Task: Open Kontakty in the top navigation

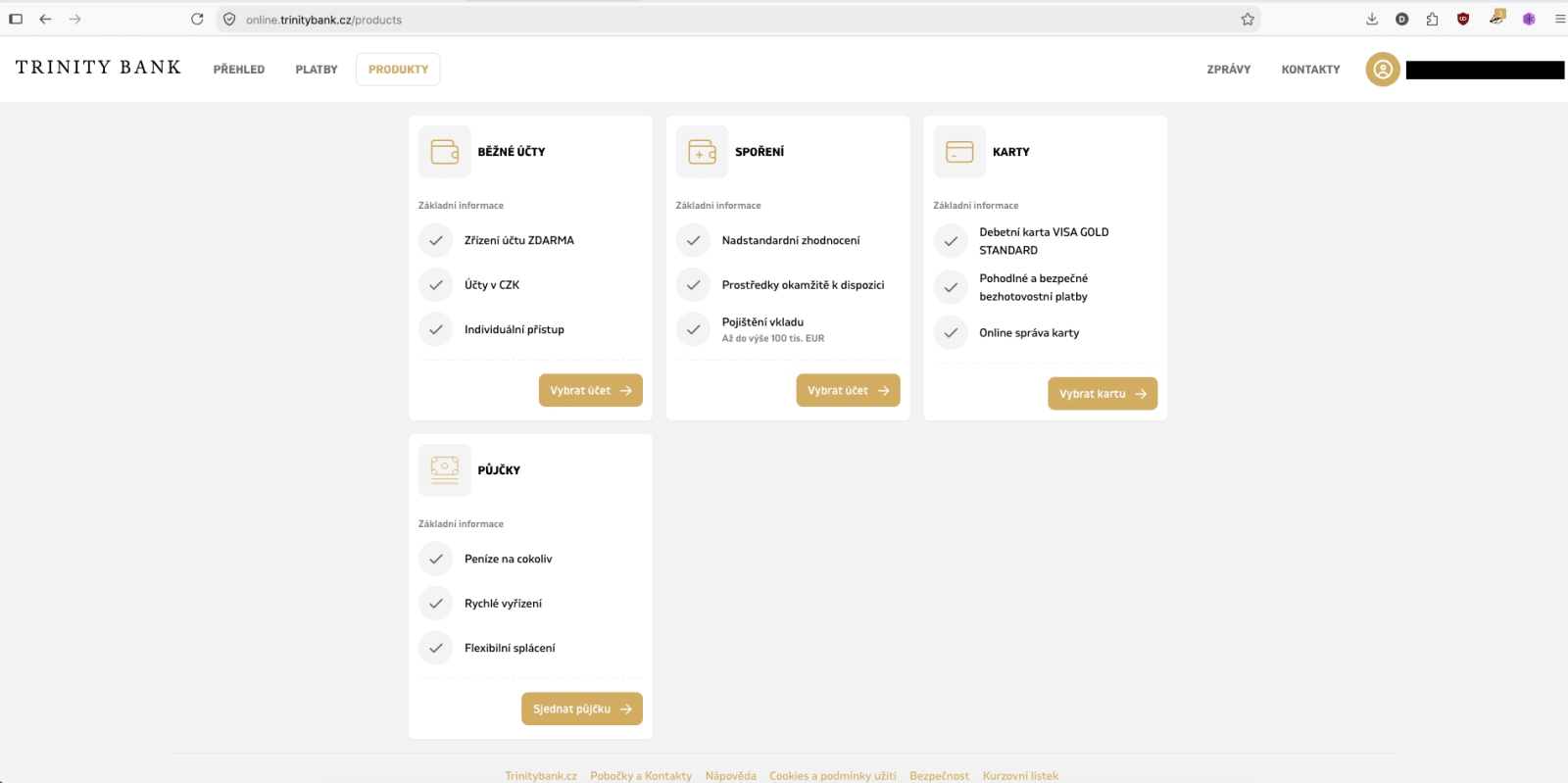Action: 1310,70
